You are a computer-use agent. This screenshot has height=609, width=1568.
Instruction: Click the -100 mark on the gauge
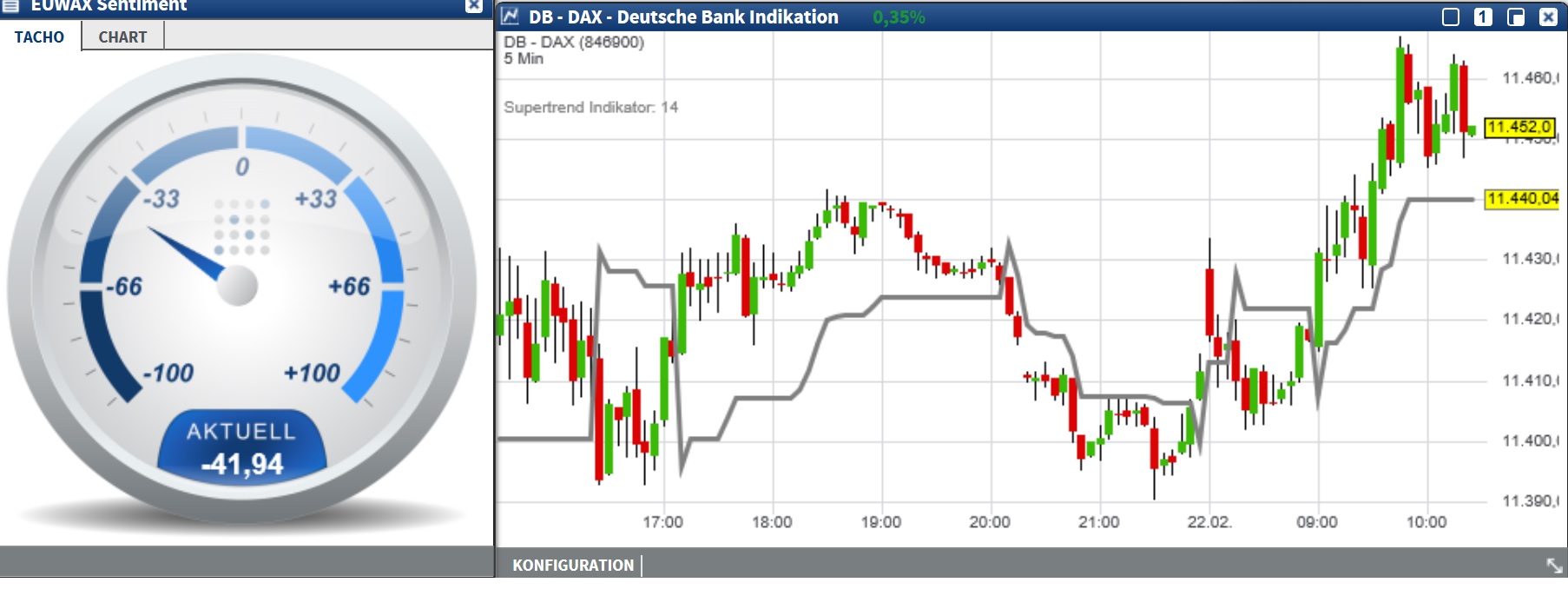pyautogui.click(x=168, y=374)
